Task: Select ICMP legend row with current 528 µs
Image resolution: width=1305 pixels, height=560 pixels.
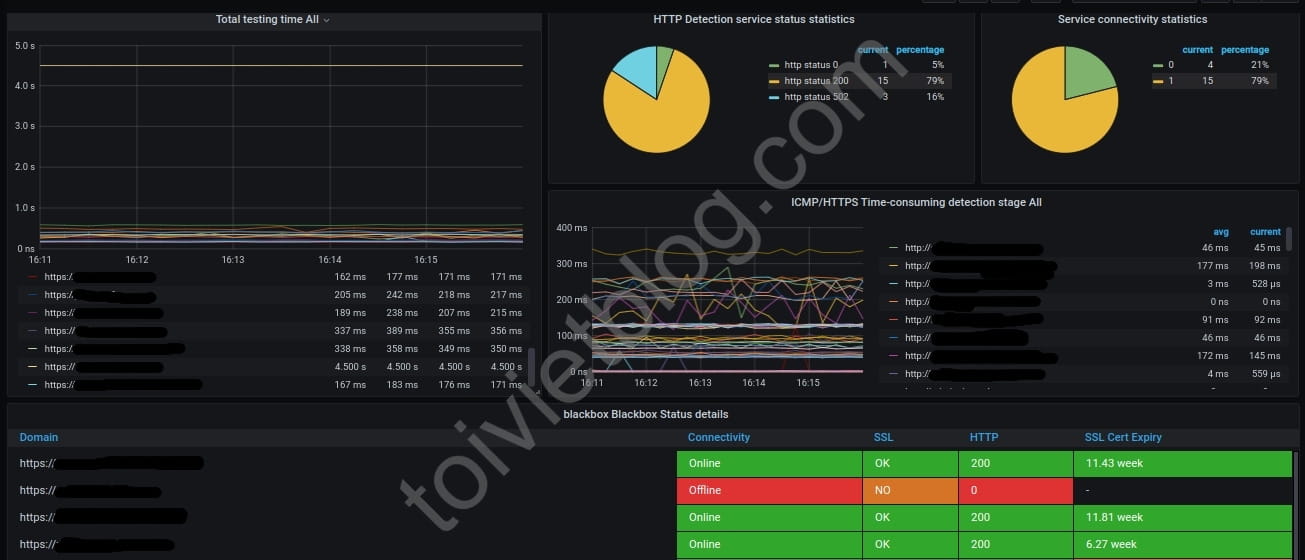Action: tap(1083, 284)
